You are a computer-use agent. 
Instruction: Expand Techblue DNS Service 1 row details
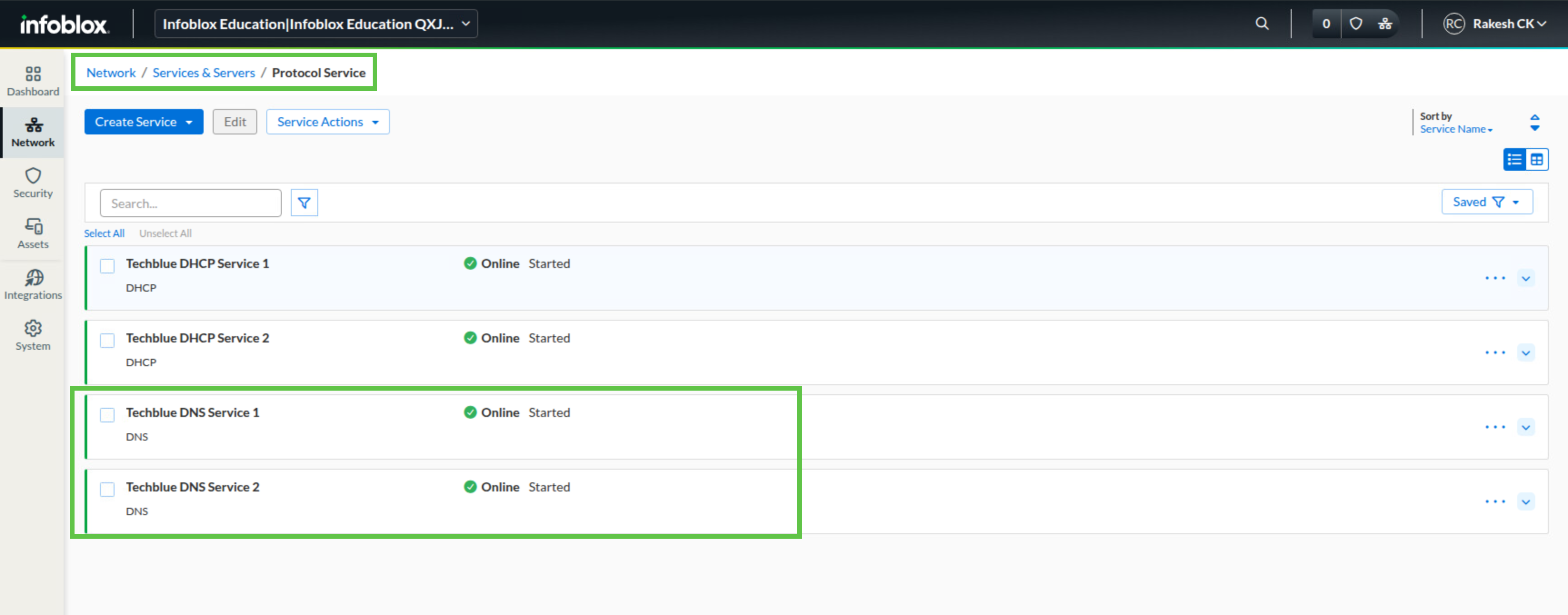point(1525,427)
